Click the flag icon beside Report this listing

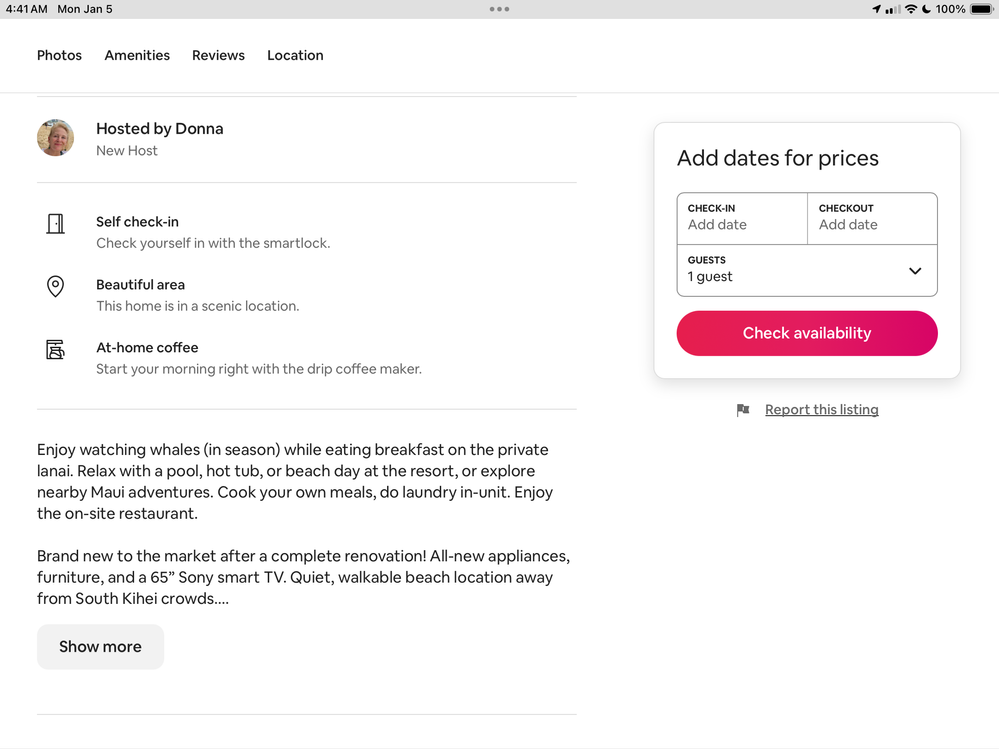click(743, 410)
